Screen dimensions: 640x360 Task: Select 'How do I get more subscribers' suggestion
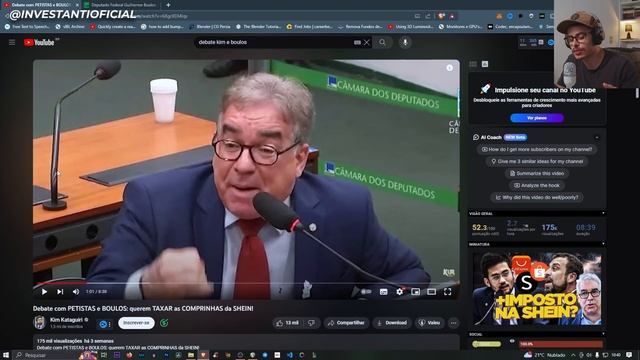[x=537, y=149]
